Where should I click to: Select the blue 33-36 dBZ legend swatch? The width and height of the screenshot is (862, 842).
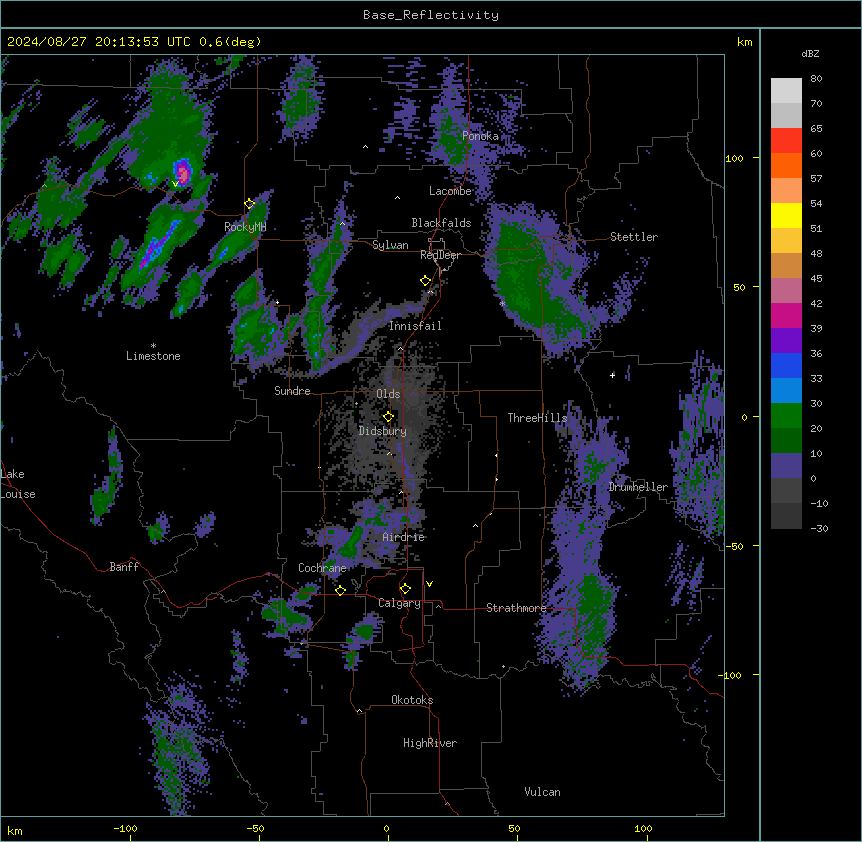(786, 365)
